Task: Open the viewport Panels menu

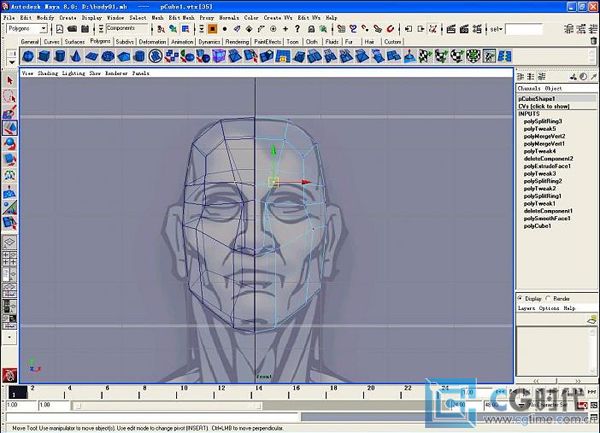Action: (140, 73)
